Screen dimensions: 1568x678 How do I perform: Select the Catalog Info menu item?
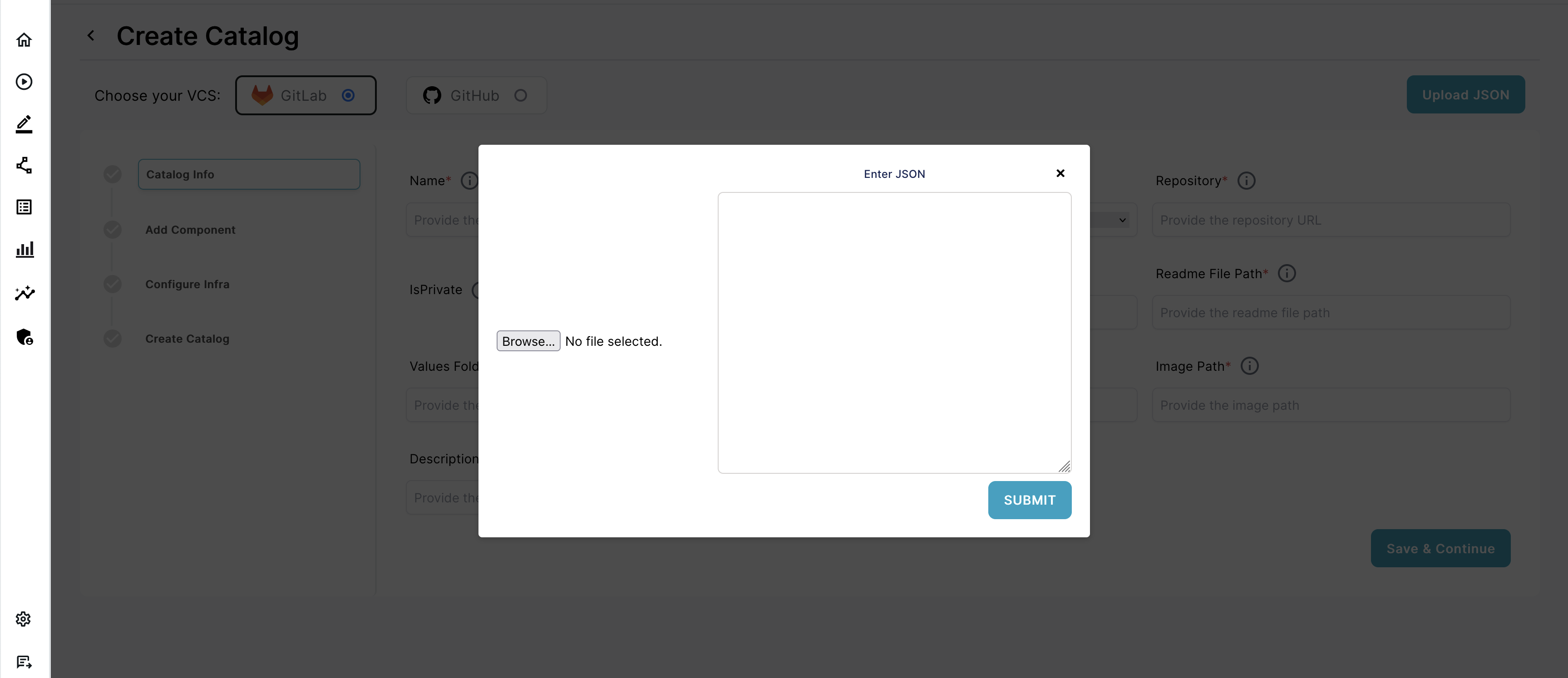(x=249, y=173)
